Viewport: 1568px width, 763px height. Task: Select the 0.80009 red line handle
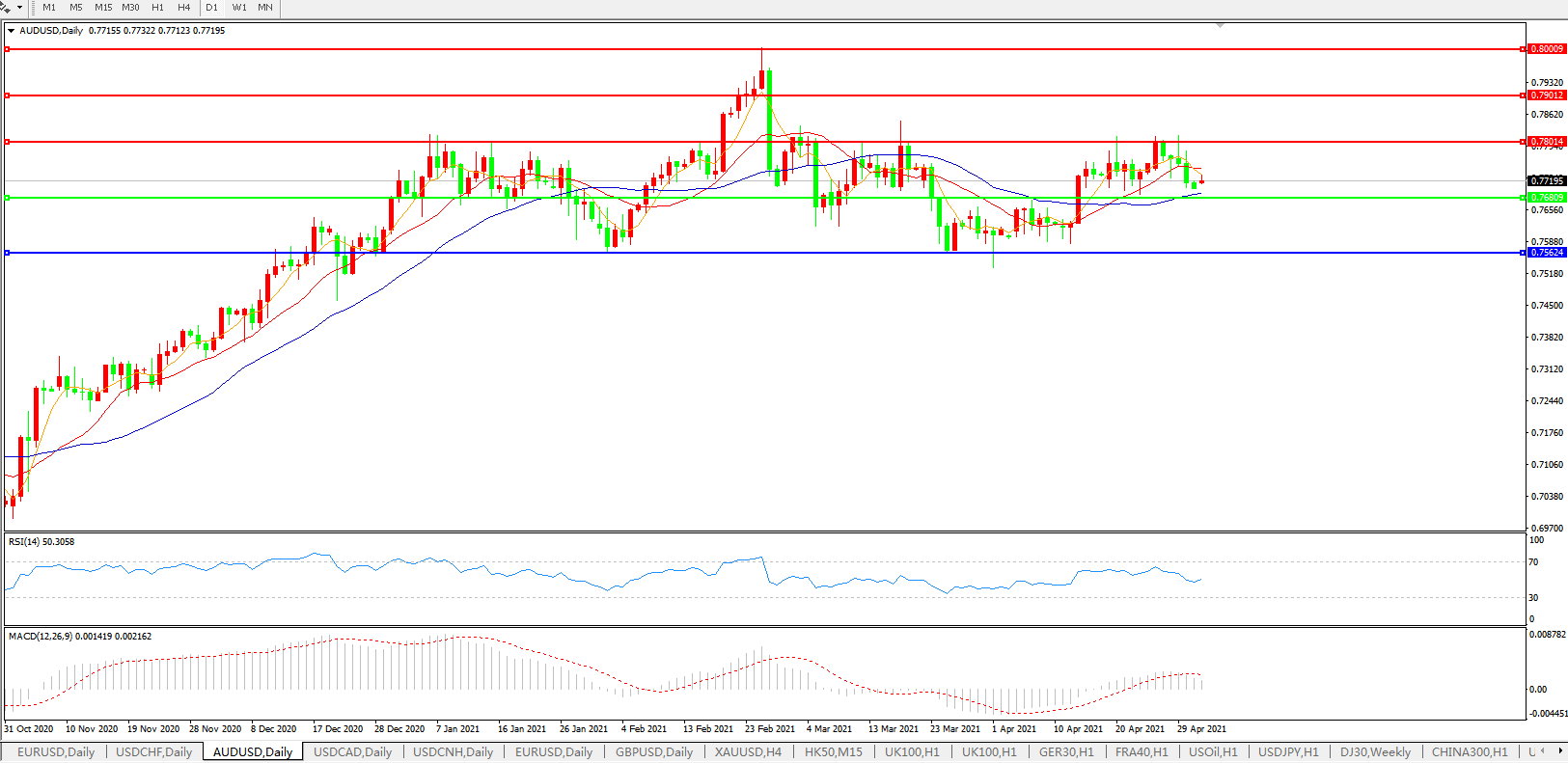click(8, 49)
